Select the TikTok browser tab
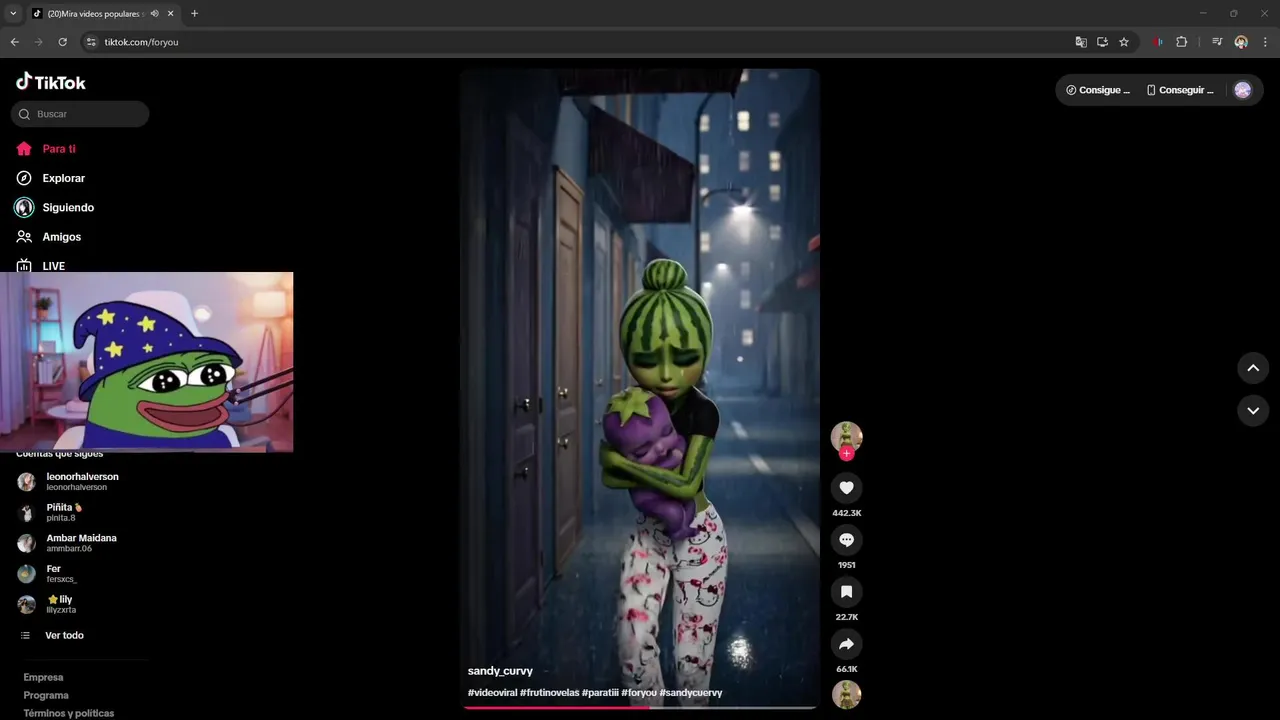The image size is (1280, 720). pyautogui.click(x=103, y=14)
